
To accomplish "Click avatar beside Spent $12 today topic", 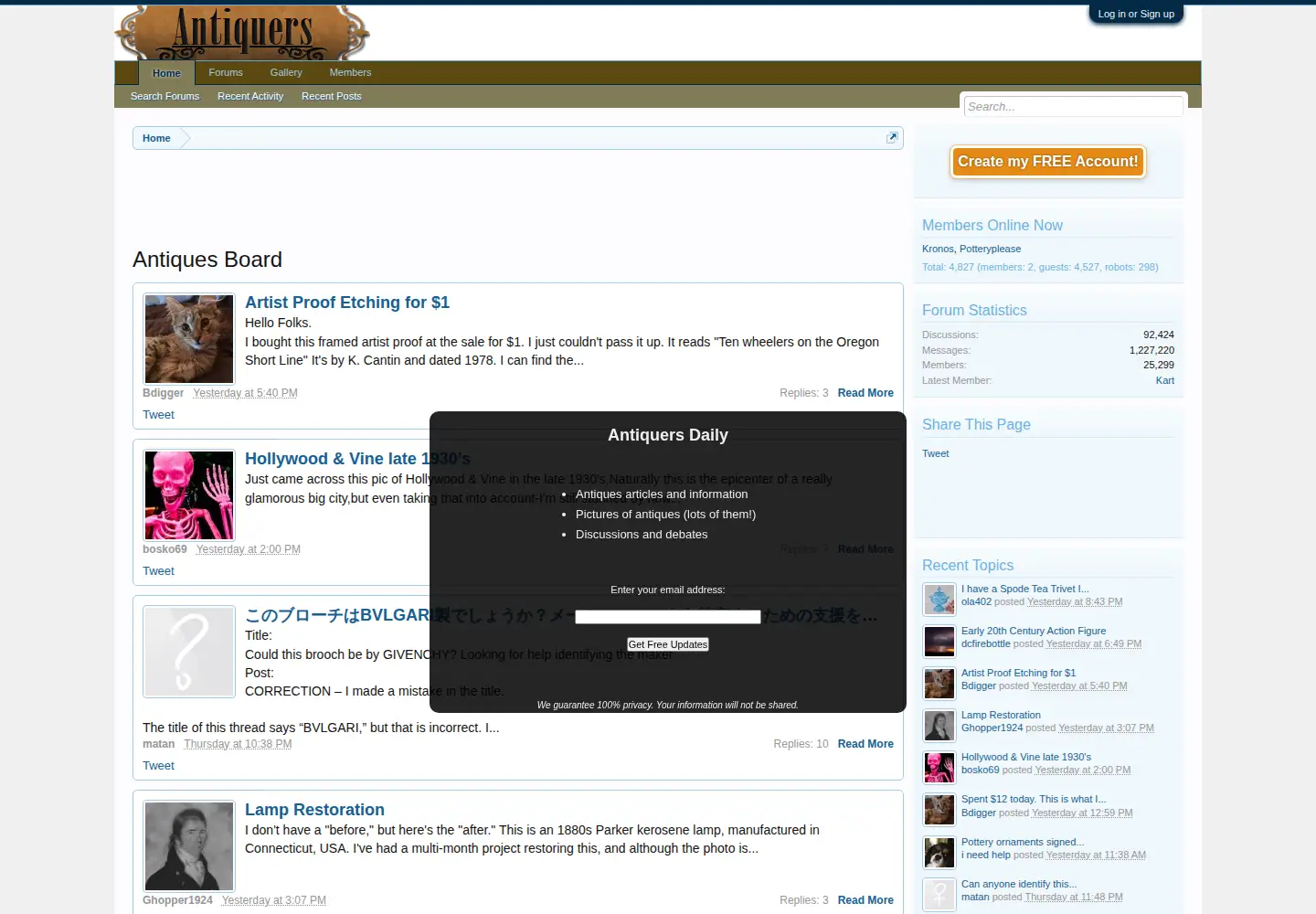I will (939, 809).
